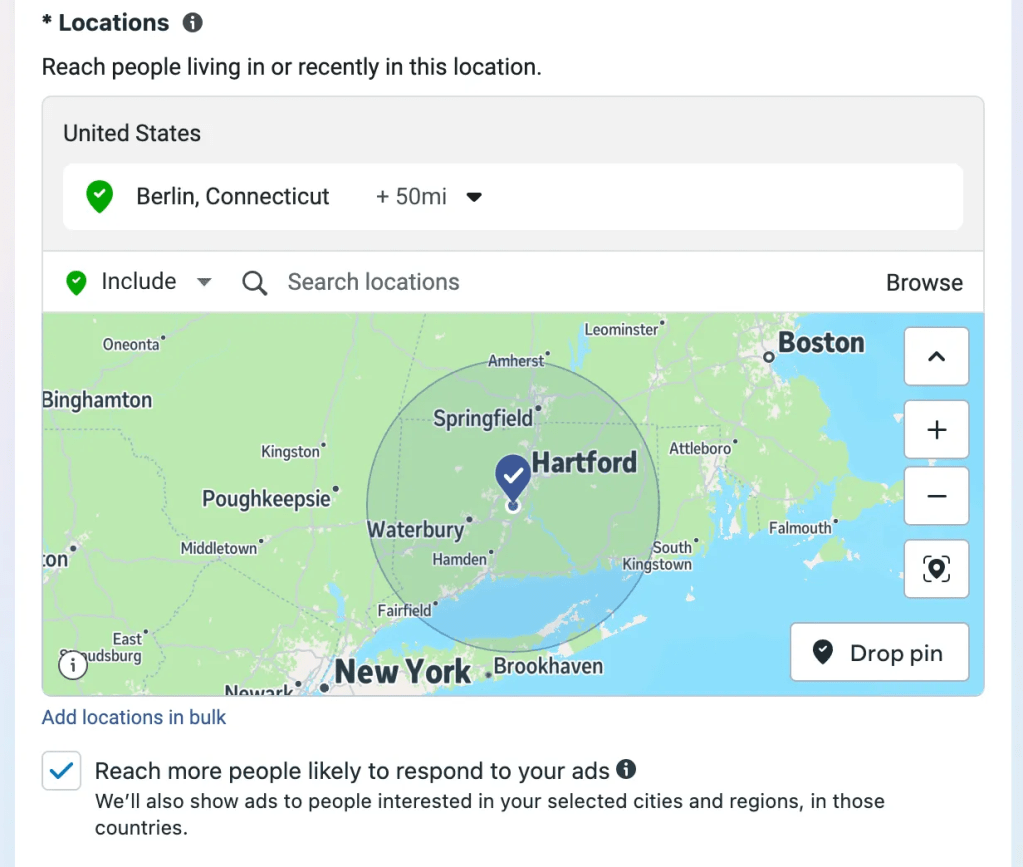Click info icon beside Reach more people
This screenshot has width=1023, height=867.
626,769
